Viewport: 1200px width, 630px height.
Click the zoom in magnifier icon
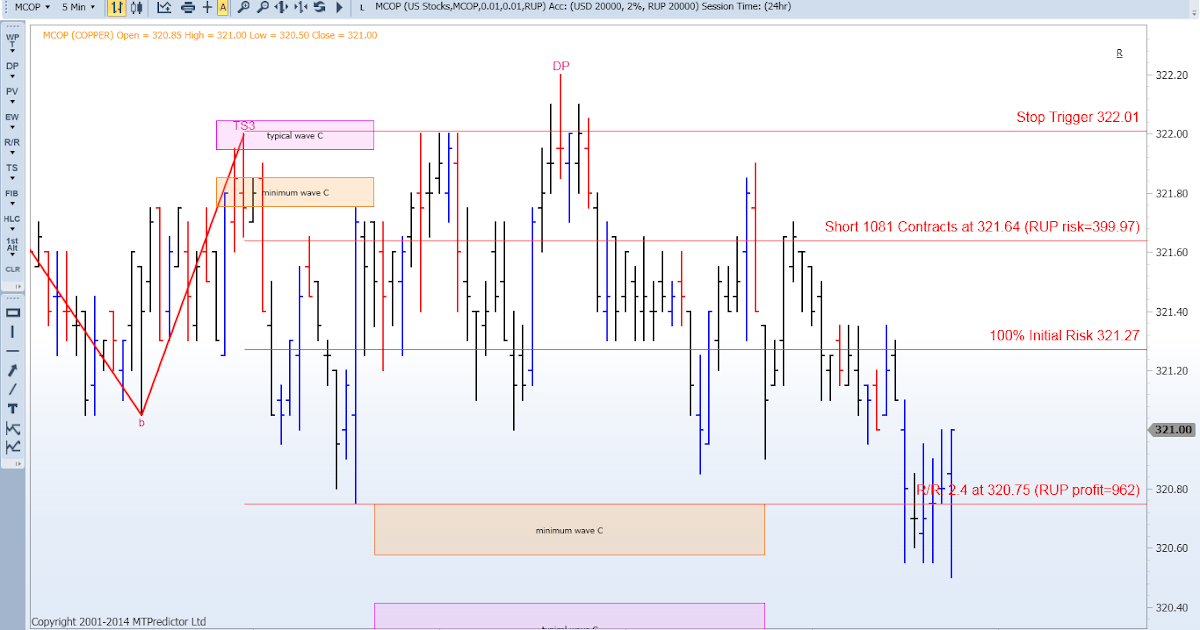click(244, 9)
